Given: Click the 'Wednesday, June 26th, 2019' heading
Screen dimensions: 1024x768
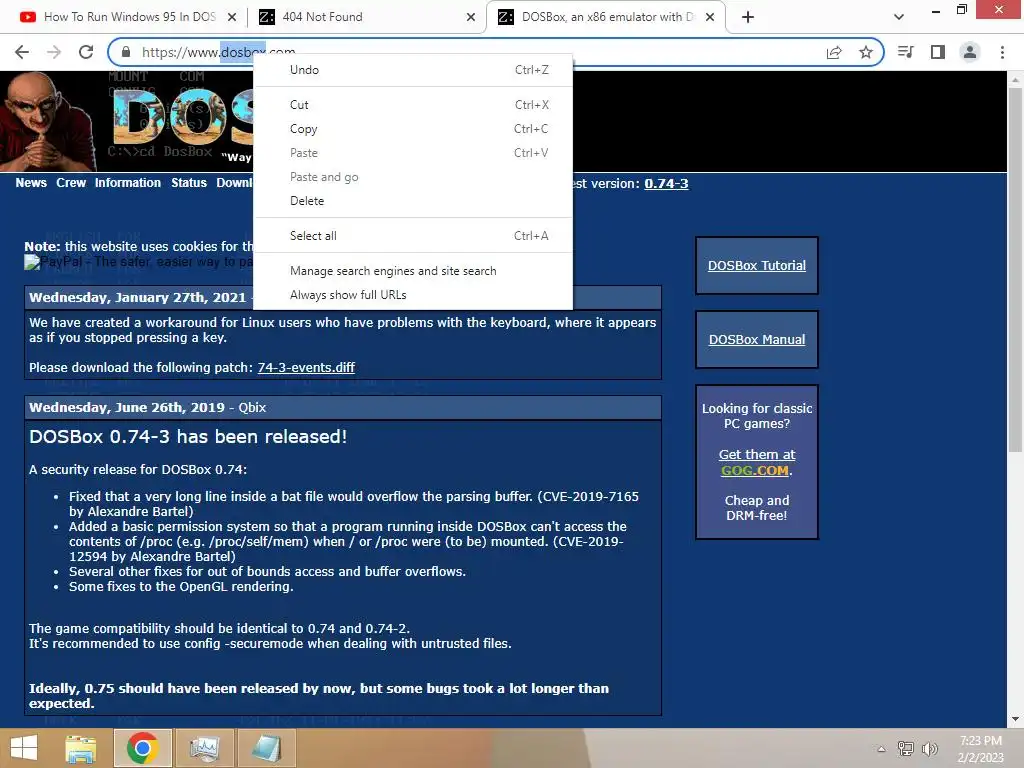Looking at the screenshot, I should pyautogui.click(x=127, y=407).
